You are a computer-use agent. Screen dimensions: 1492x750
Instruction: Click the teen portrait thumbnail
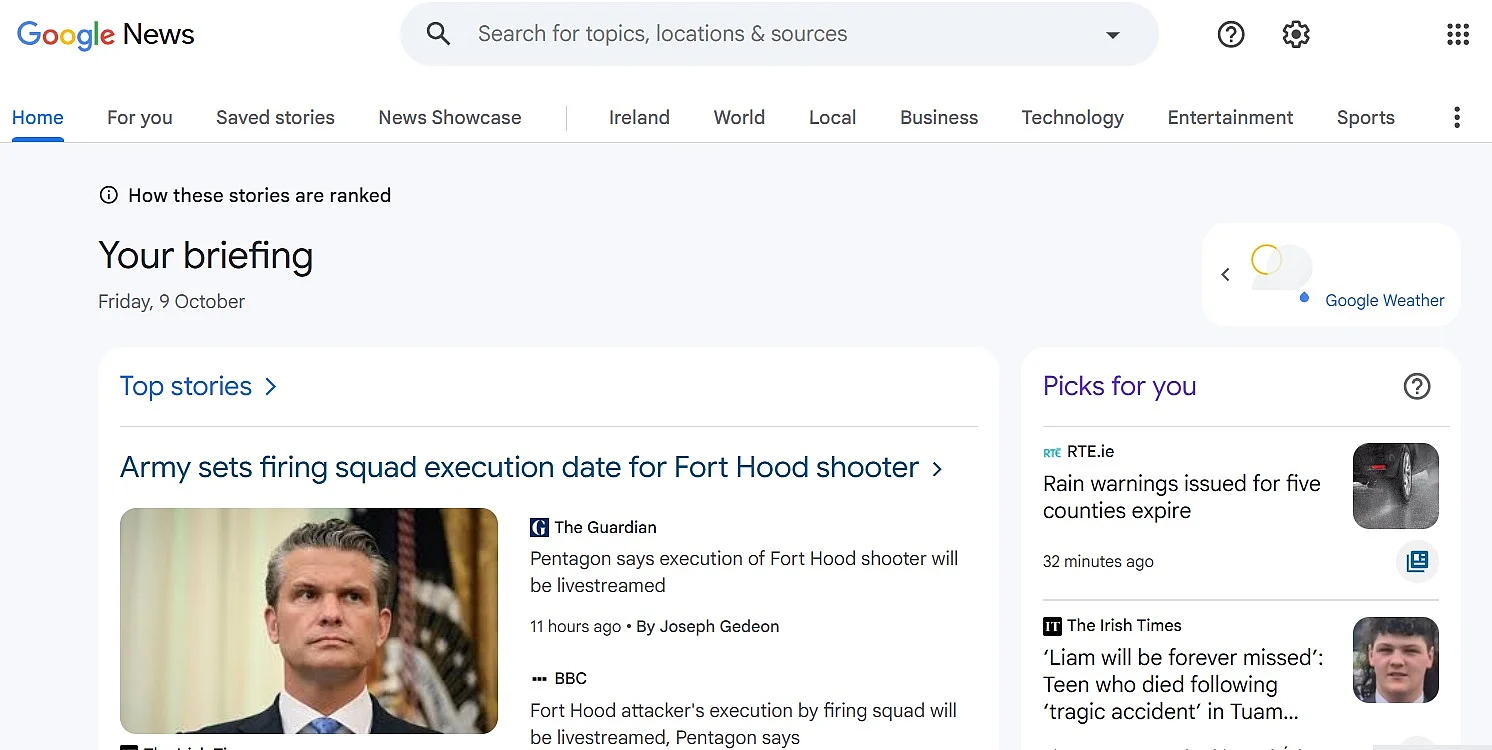[1396, 660]
